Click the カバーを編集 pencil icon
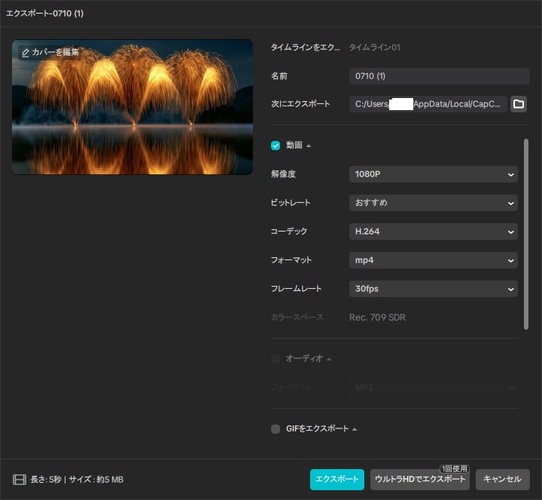This screenshot has width=542, height=500. tap(25, 53)
